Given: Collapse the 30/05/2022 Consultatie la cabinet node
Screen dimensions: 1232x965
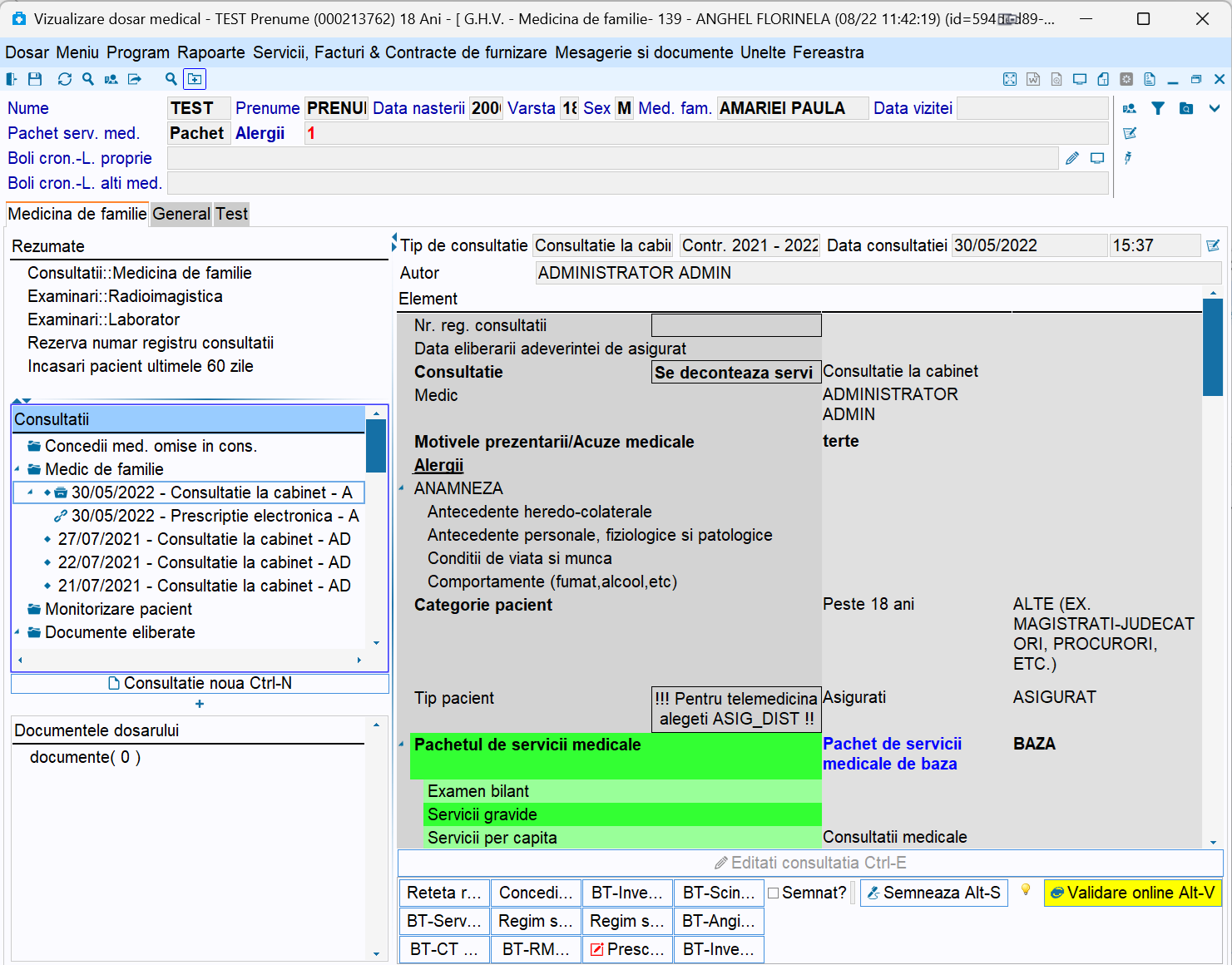Looking at the screenshot, I should point(30,492).
